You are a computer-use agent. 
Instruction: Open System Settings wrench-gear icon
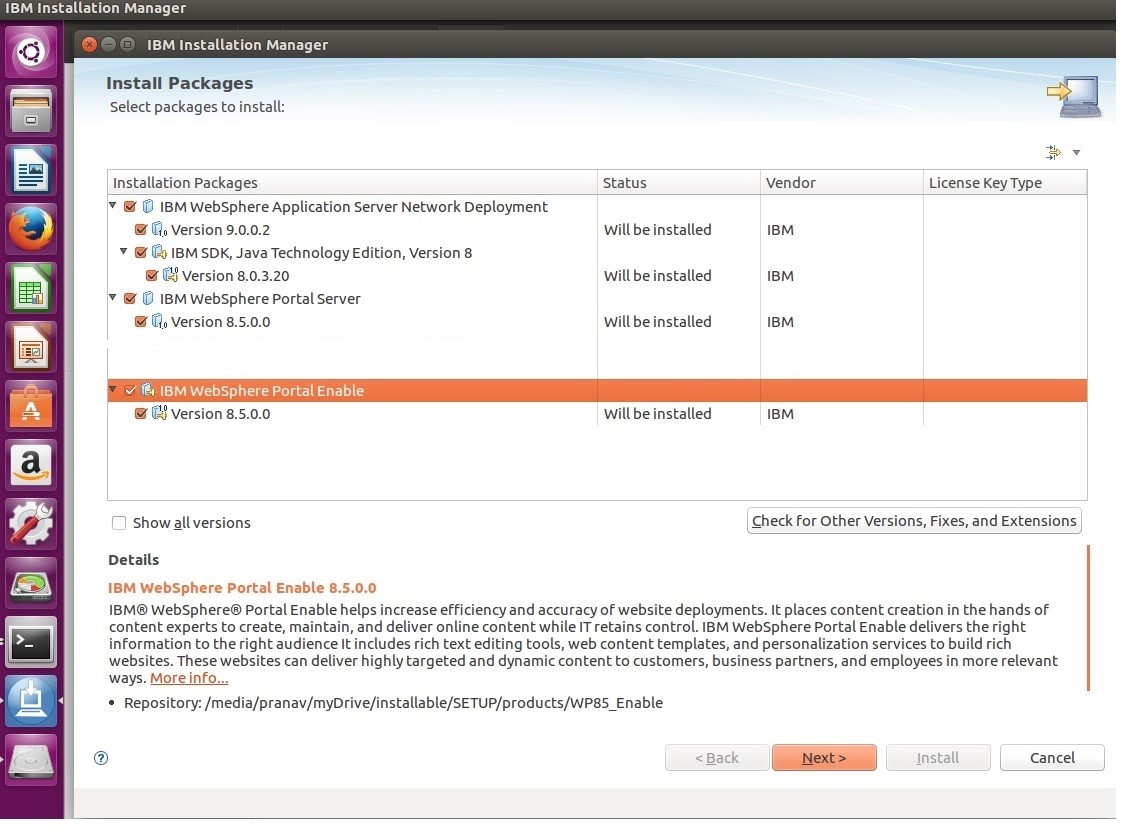[31, 524]
